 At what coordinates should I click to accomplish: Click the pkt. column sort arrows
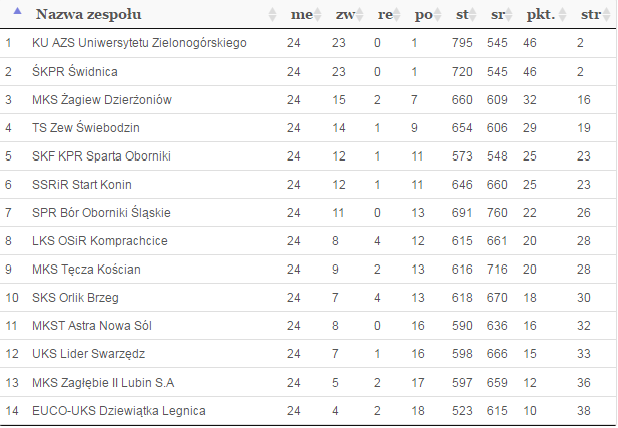pos(562,15)
